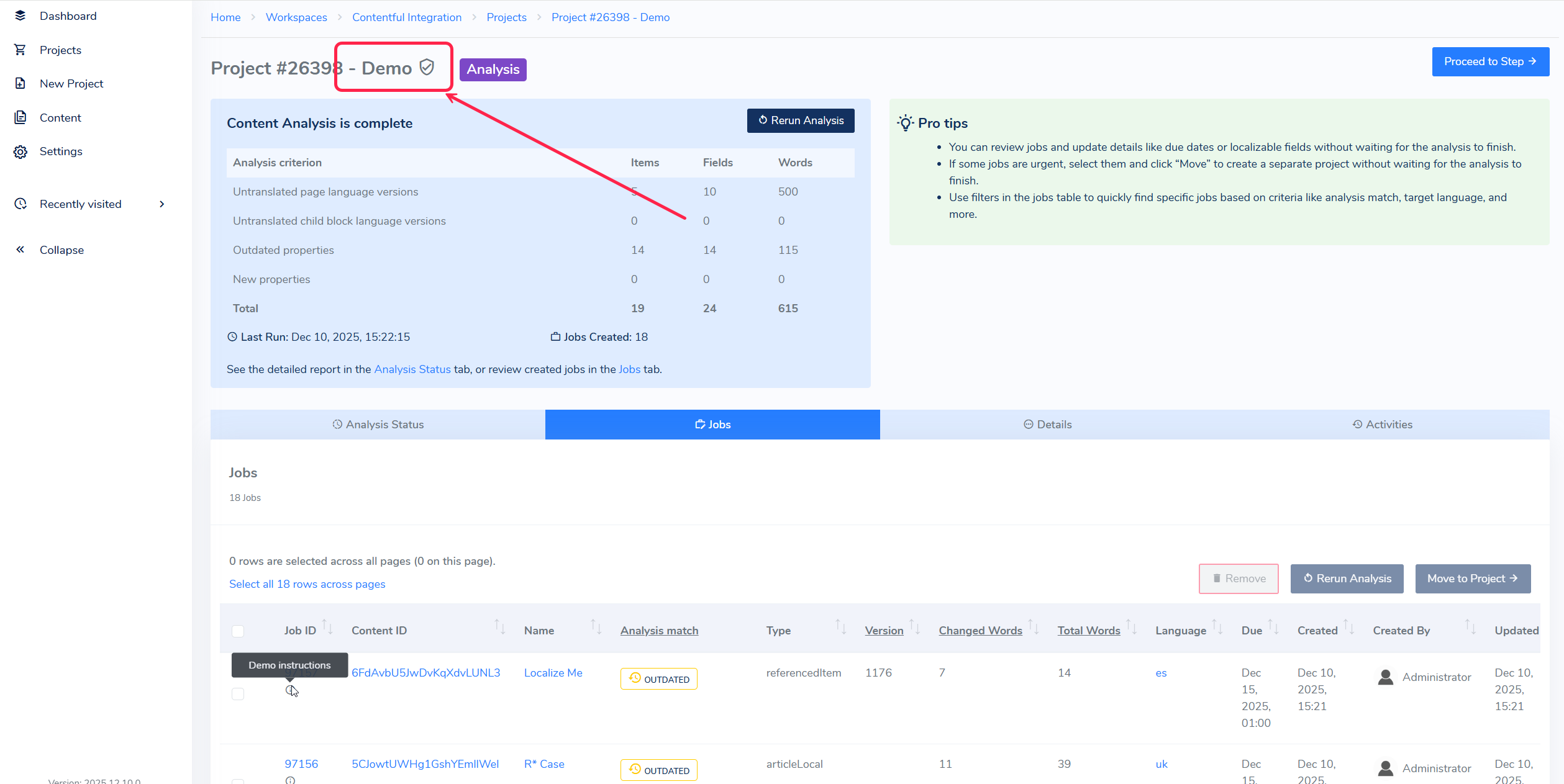Sort by Version column arrows
The height and width of the screenshot is (784, 1564).
[915, 627]
